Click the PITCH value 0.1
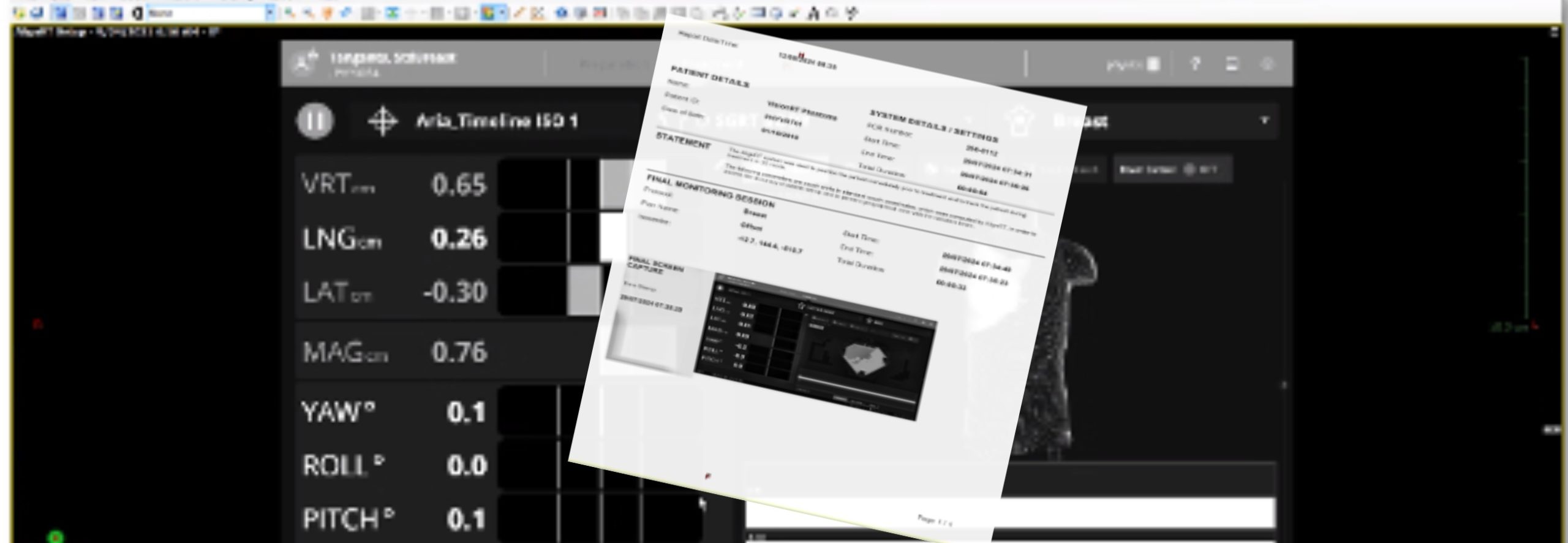 466,519
